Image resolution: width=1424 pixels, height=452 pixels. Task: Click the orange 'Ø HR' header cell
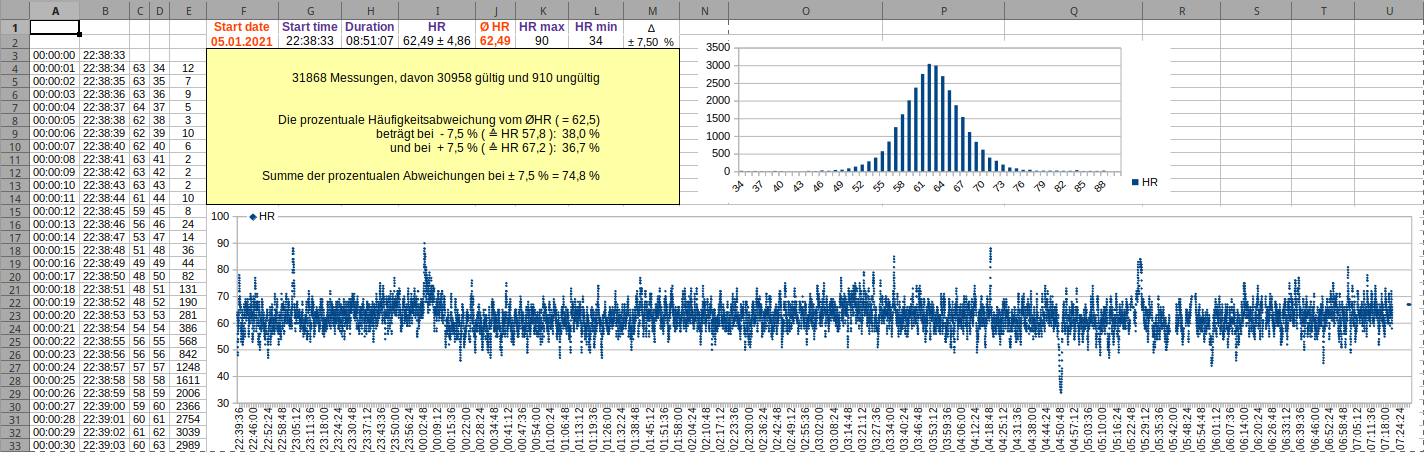[x=495, y=28]
